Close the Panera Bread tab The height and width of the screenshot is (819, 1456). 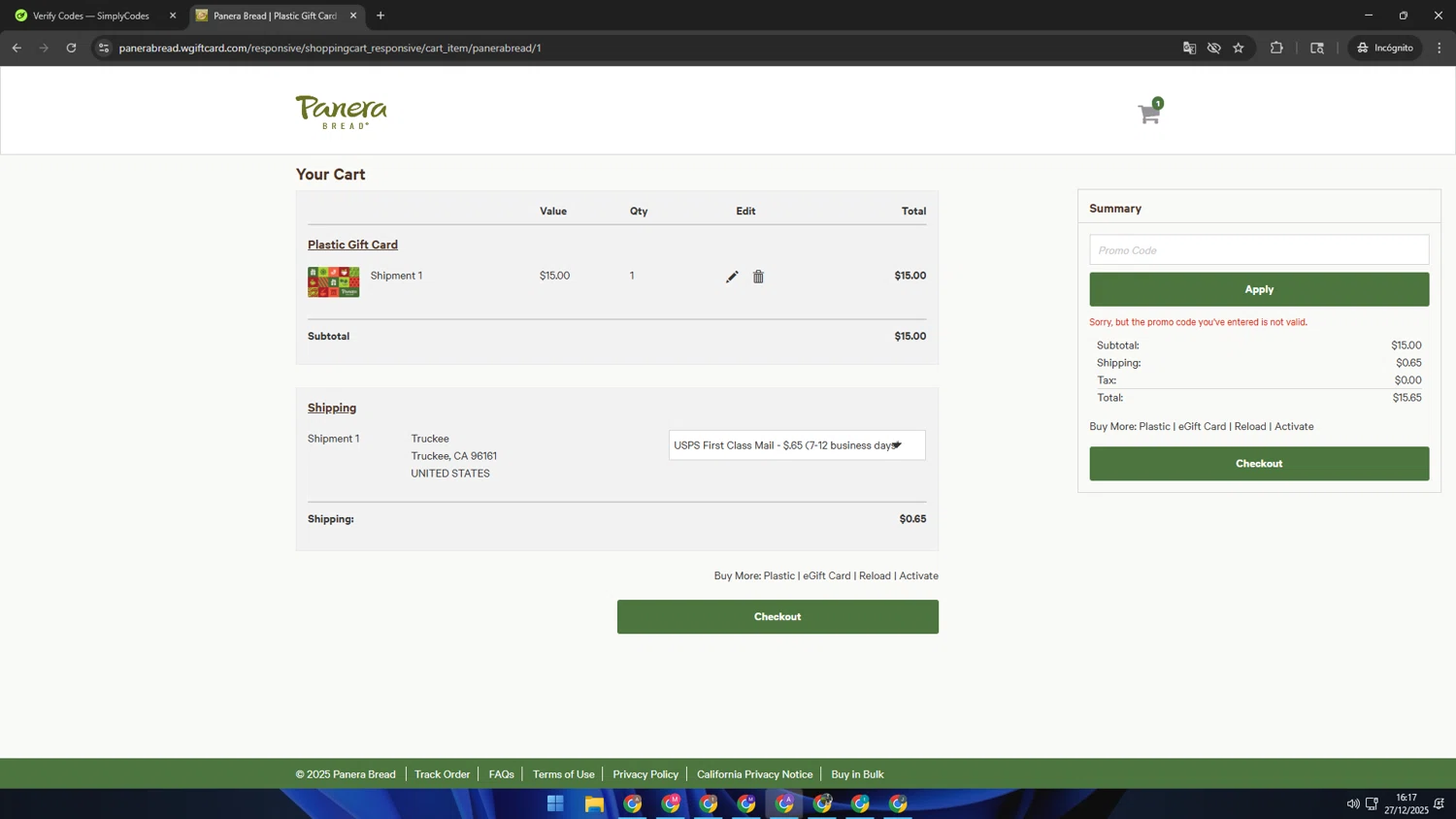coord(353,16)
